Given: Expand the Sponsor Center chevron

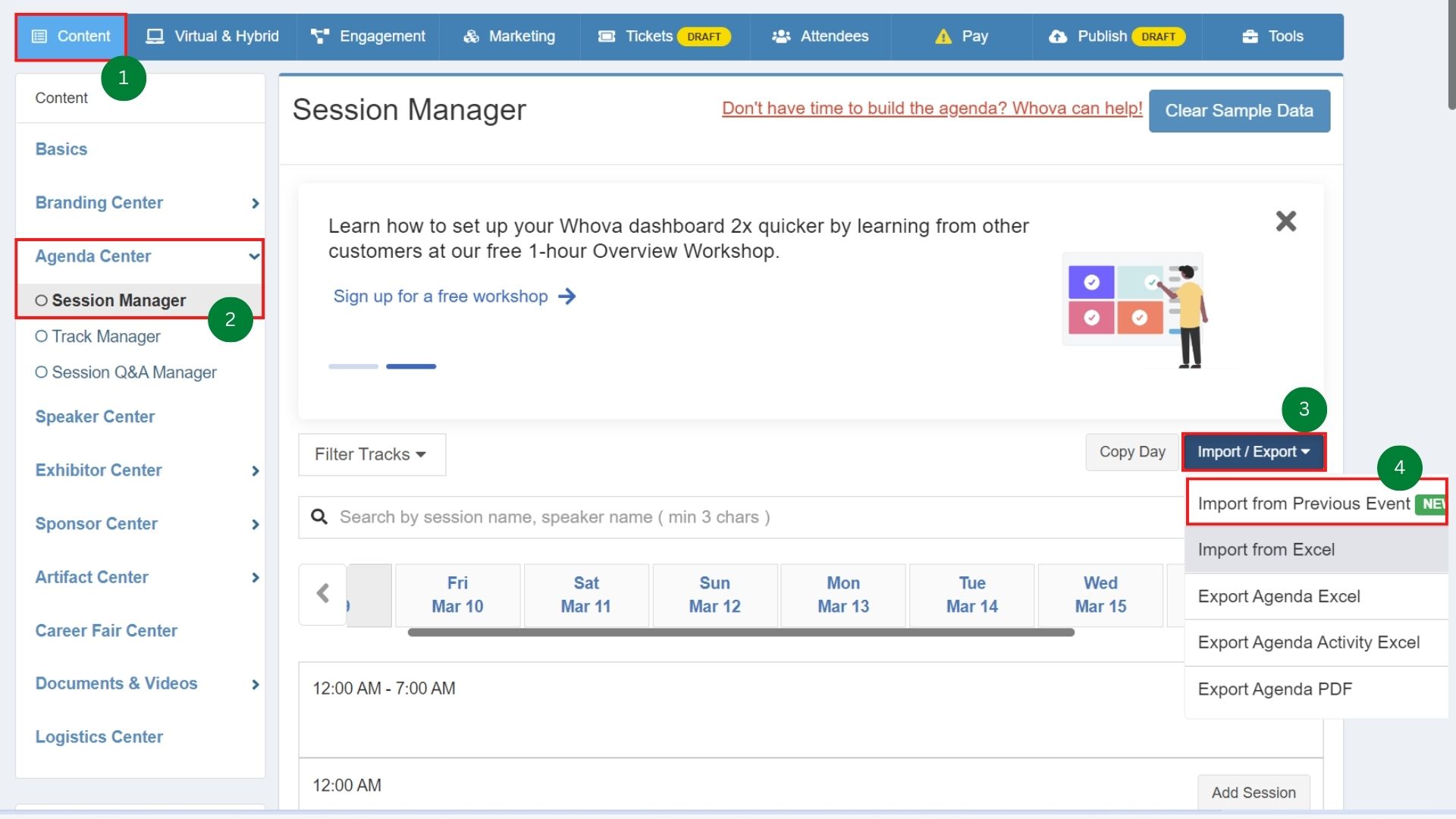Looking at the screenshot, I should 256,525.
